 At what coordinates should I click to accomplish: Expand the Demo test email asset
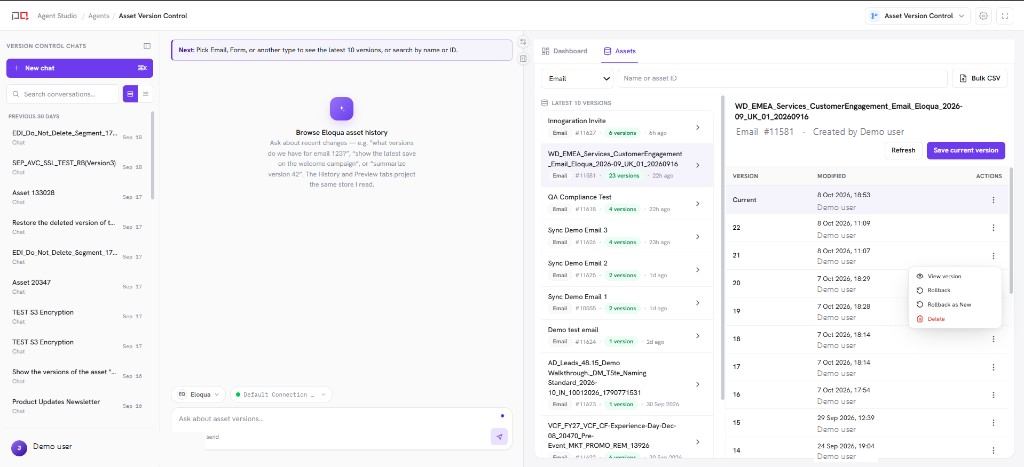[697, 336]
